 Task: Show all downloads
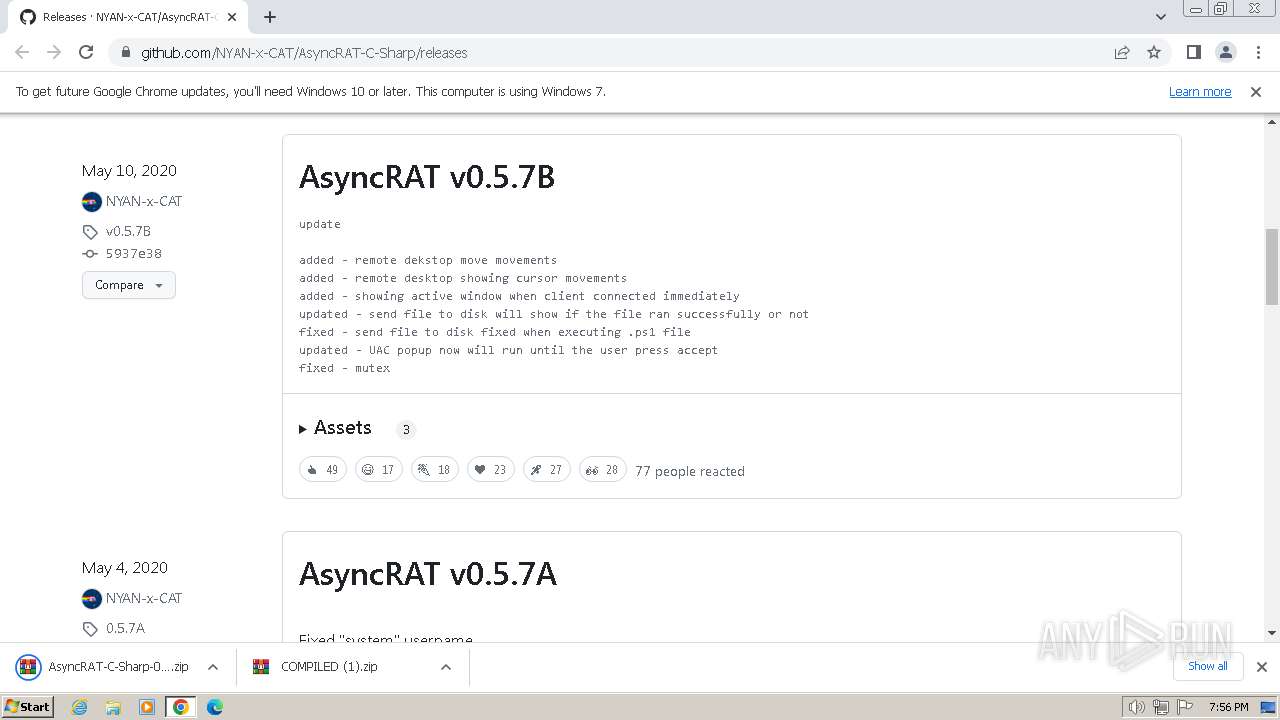1208,666
